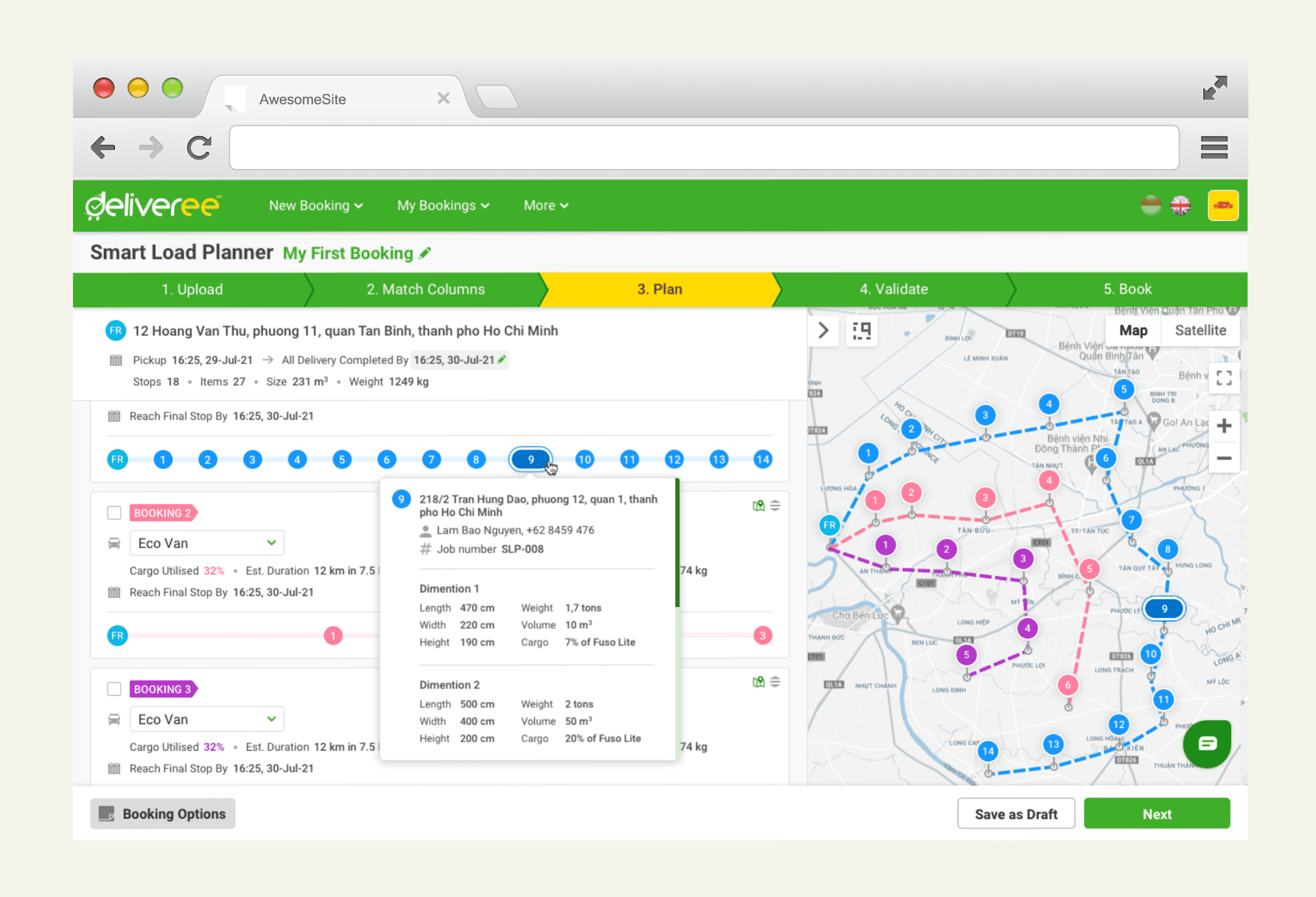Zoom out on the map

1224,458
